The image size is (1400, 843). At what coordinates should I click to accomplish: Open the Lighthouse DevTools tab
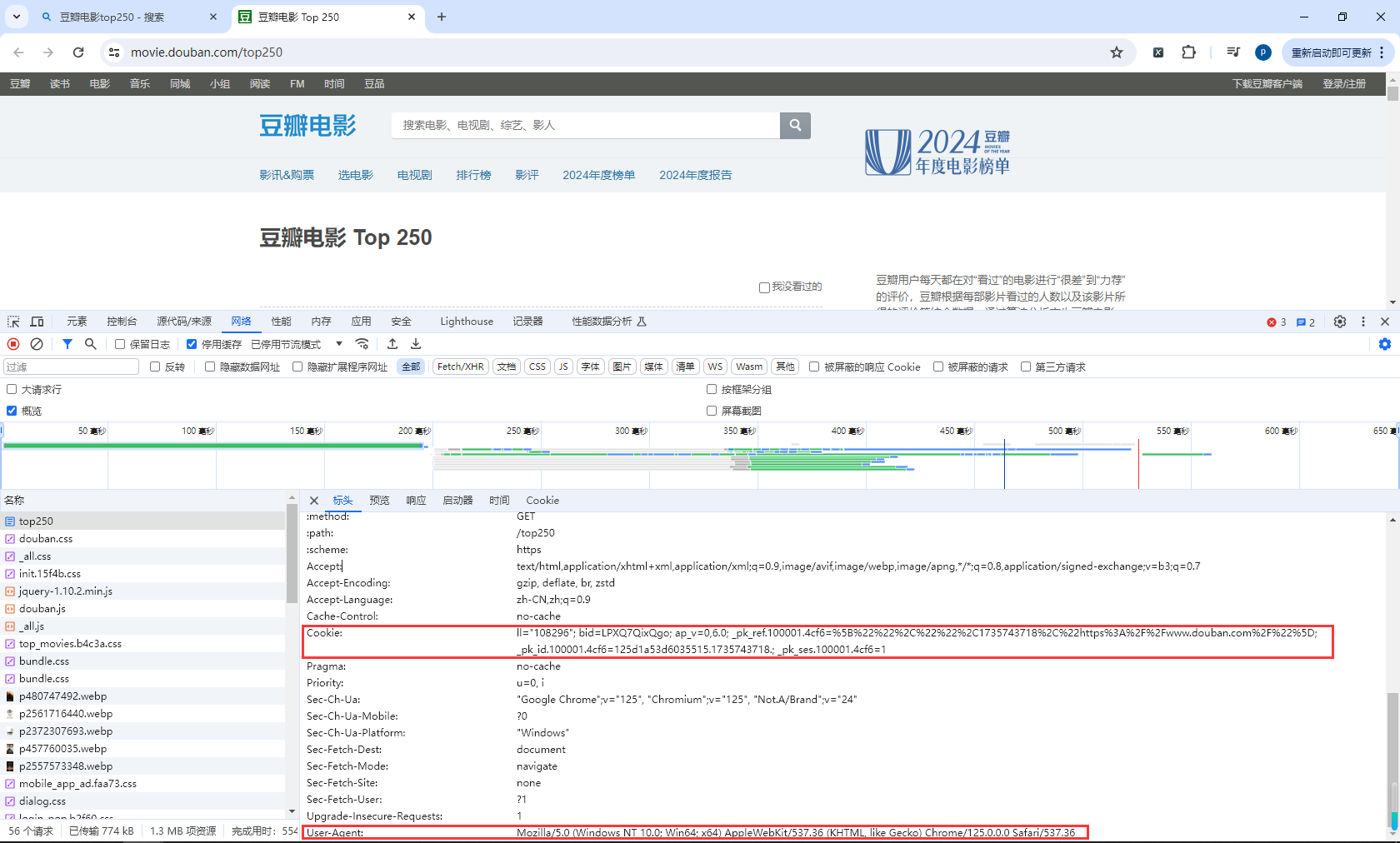click(467, 322)
